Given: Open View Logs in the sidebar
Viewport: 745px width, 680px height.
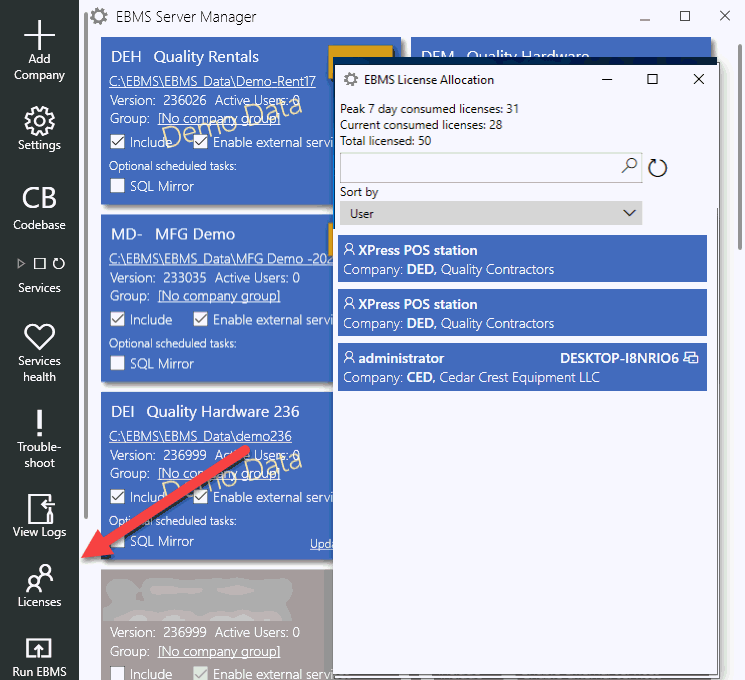Looking at the screenshot, I should pos(39,516).
